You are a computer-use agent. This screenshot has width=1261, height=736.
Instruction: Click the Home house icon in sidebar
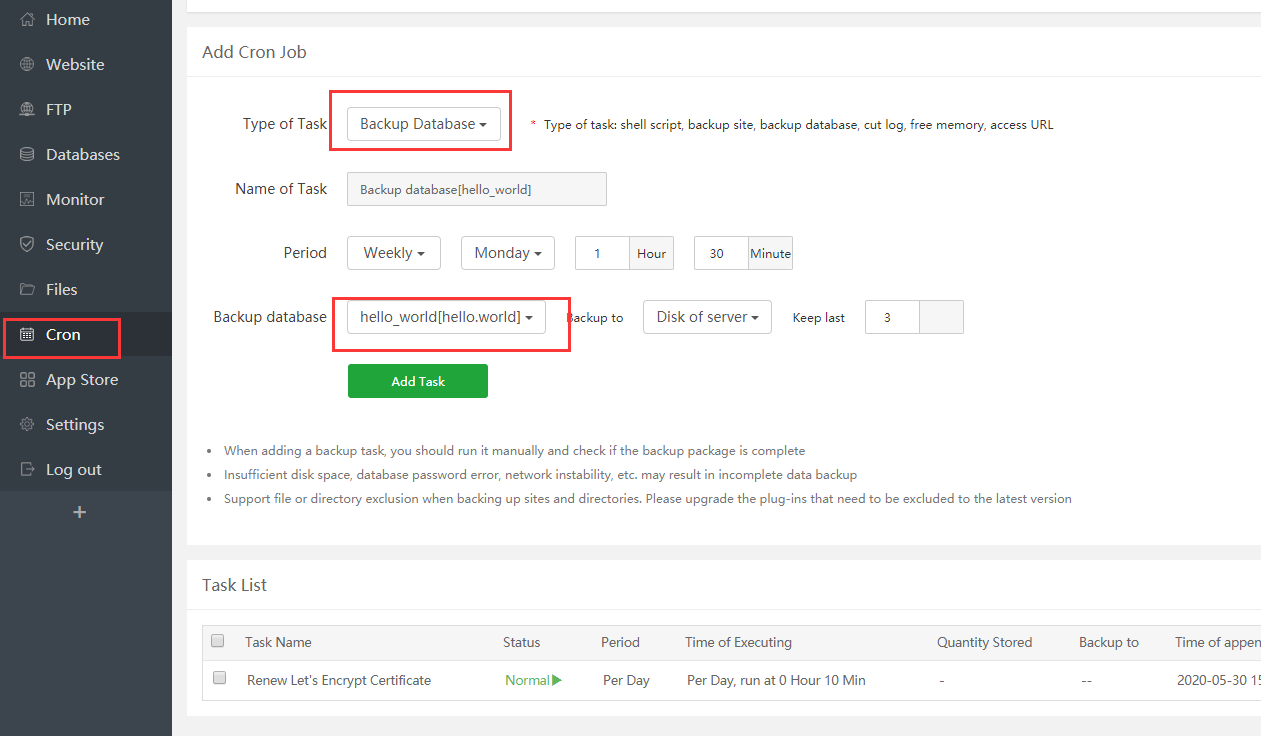coord(27,20)
